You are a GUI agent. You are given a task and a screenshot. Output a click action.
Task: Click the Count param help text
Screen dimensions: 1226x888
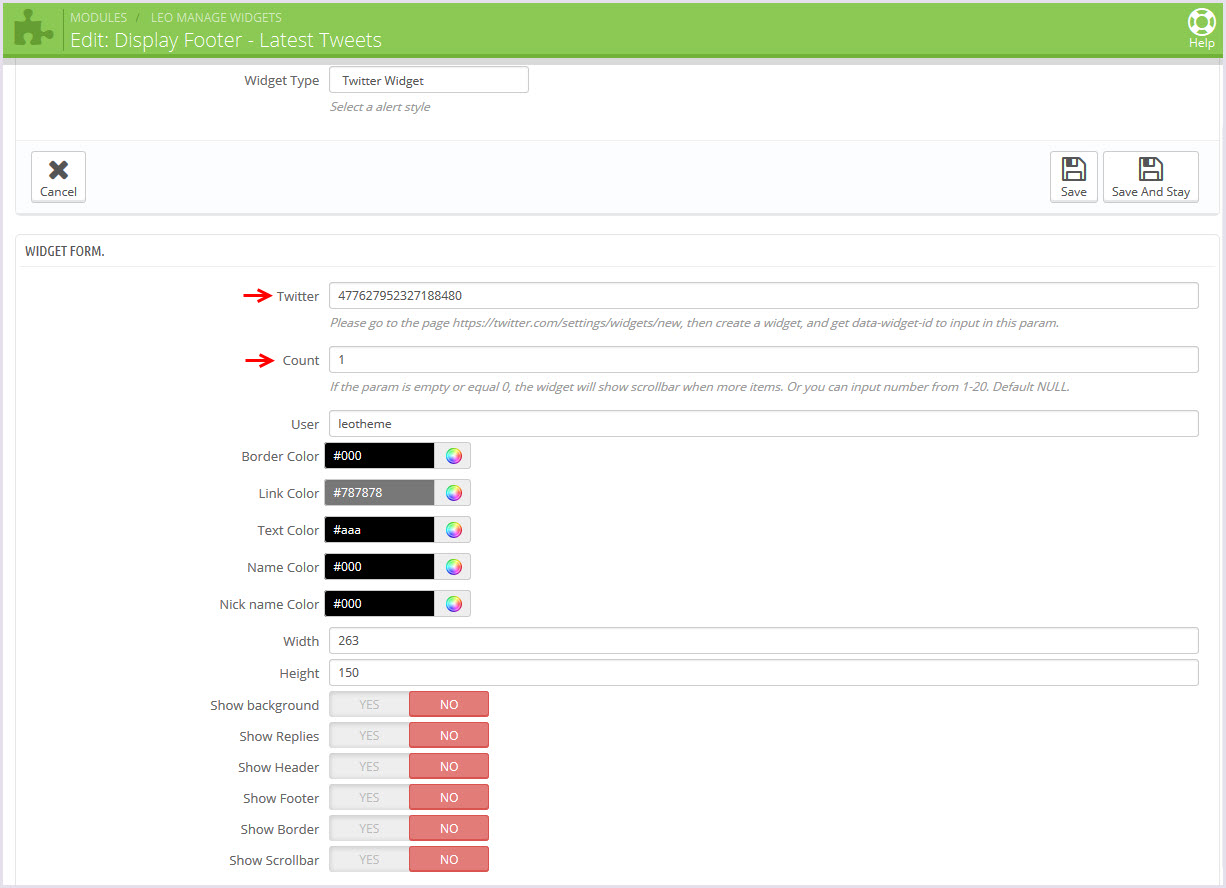[699, 387]
